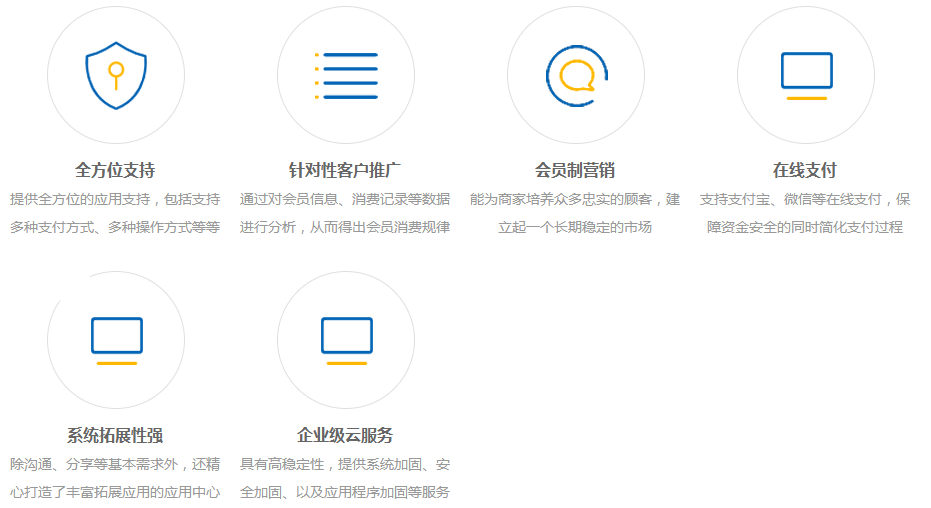Click the list icon above 针对性客户推广
The image size is (931, 508).
click(x=346, y=75)
